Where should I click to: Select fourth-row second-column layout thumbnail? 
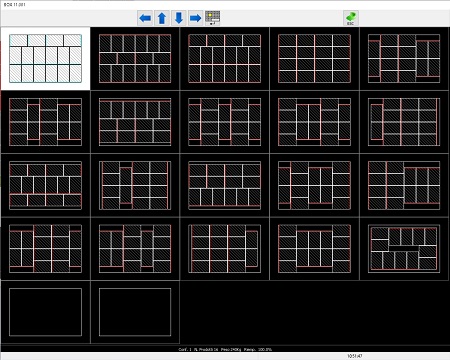[135, 249]
